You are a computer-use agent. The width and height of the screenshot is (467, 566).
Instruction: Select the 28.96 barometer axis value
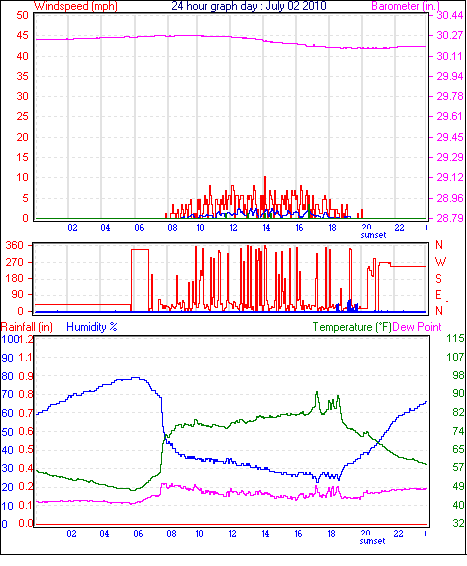point(450,198)
